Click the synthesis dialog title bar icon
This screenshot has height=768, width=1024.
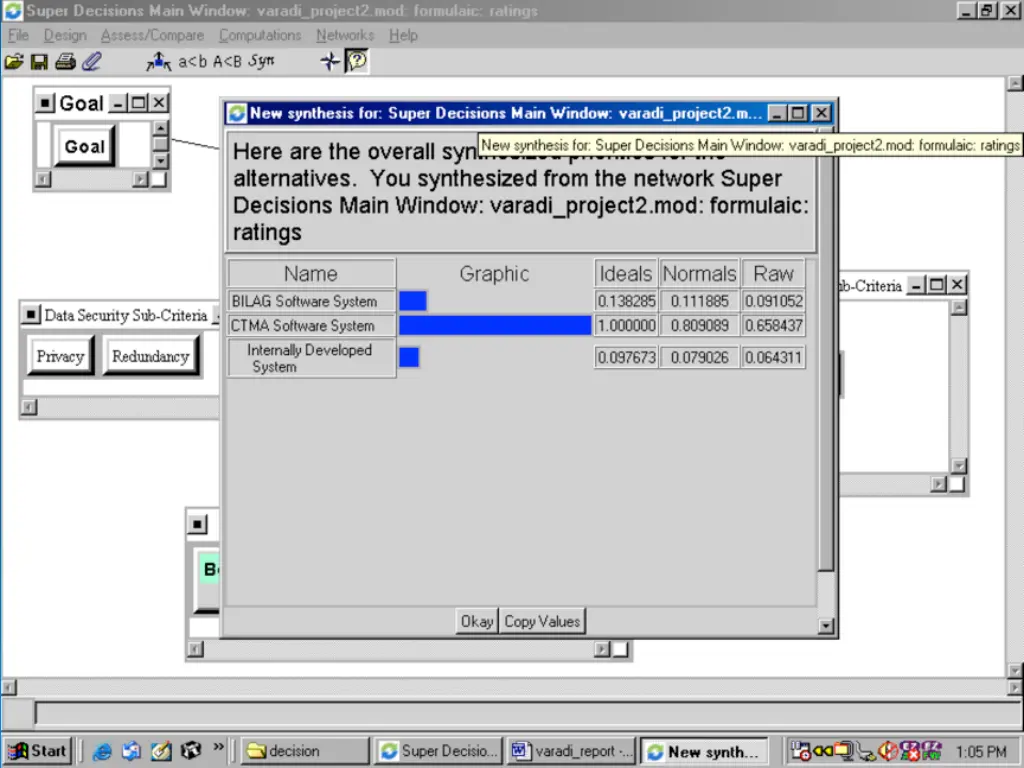coord(236,114)
